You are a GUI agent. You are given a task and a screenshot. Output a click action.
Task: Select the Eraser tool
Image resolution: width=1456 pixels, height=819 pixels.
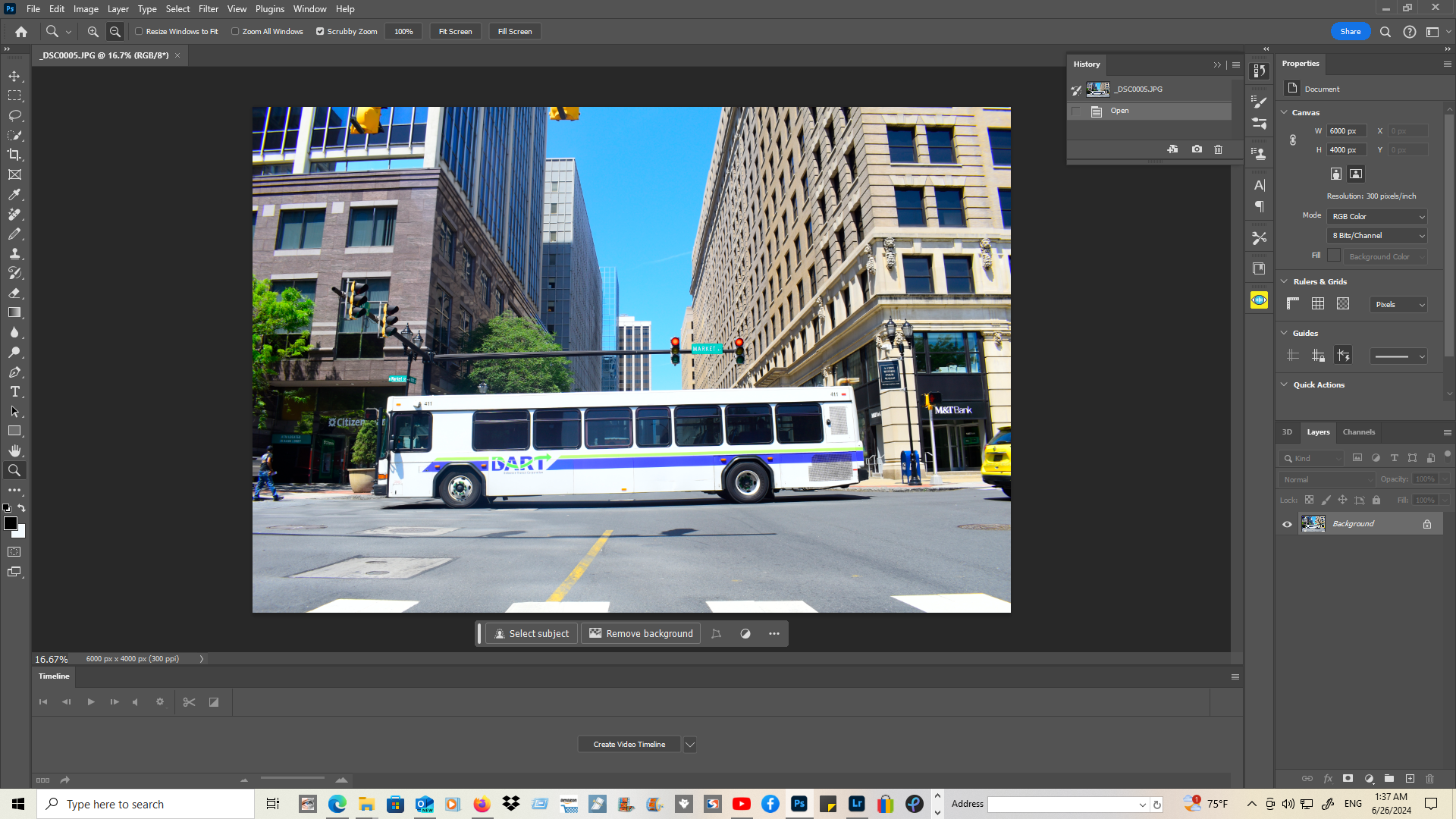point(14,293)
